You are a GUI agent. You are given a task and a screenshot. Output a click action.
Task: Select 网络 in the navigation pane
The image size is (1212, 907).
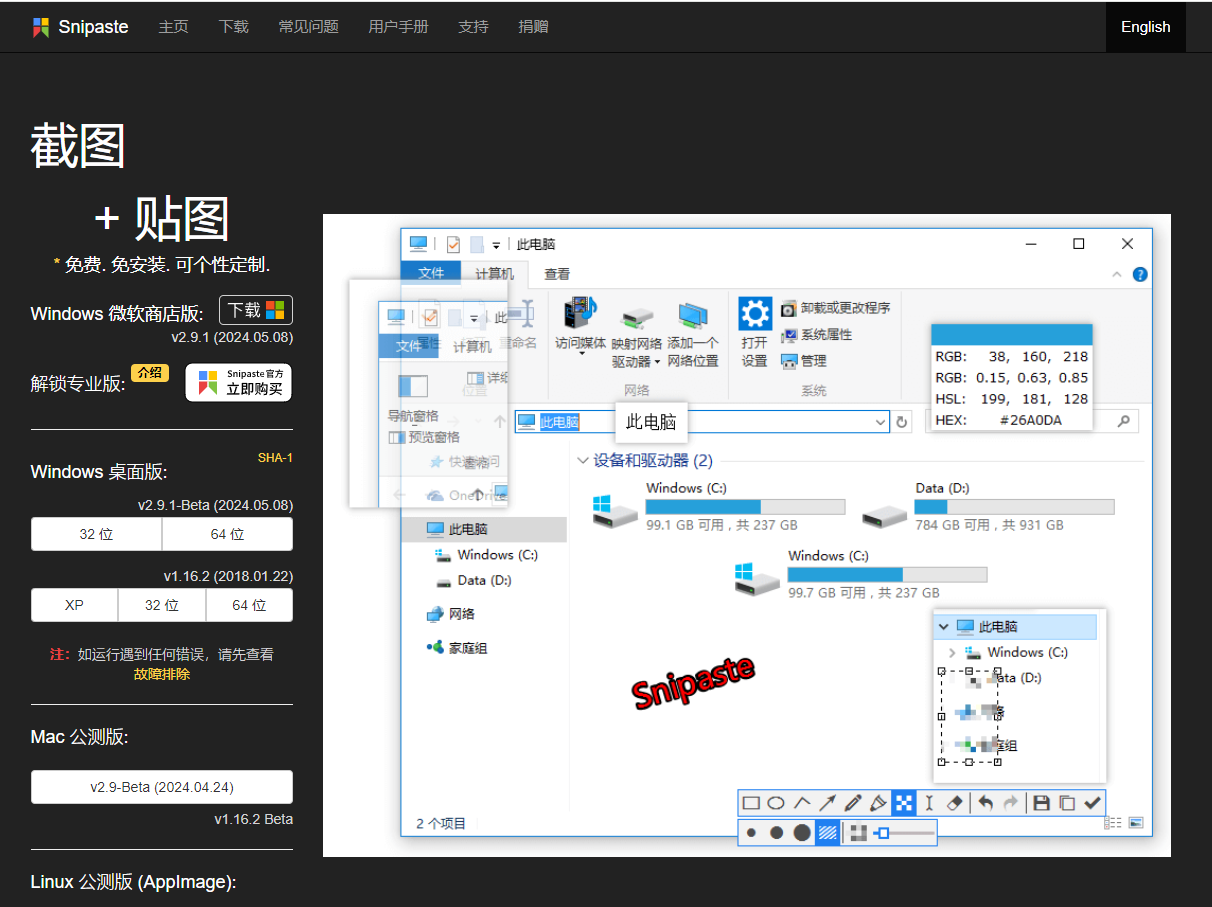pos(450,614)
